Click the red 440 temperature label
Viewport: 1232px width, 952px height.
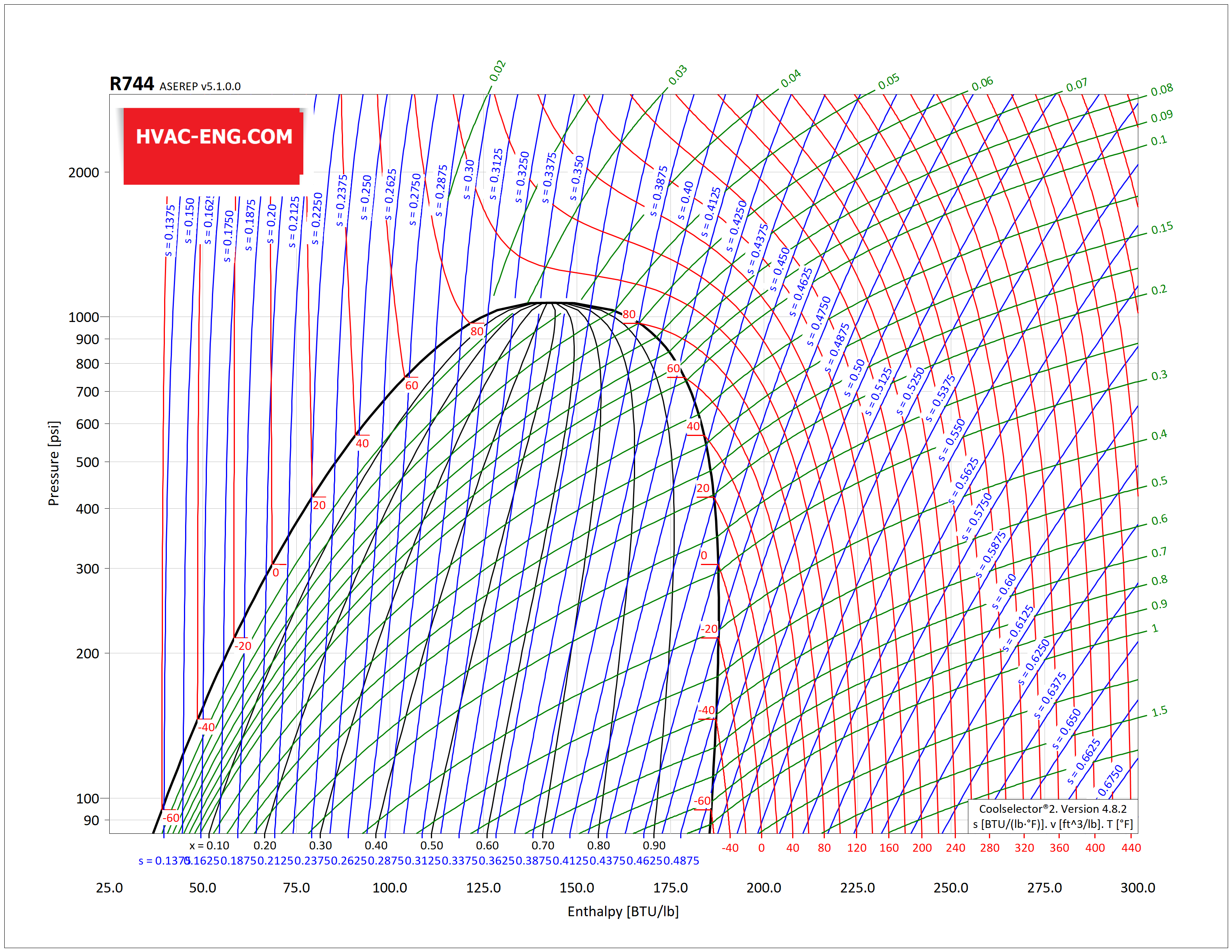(x=1130, y=848)
